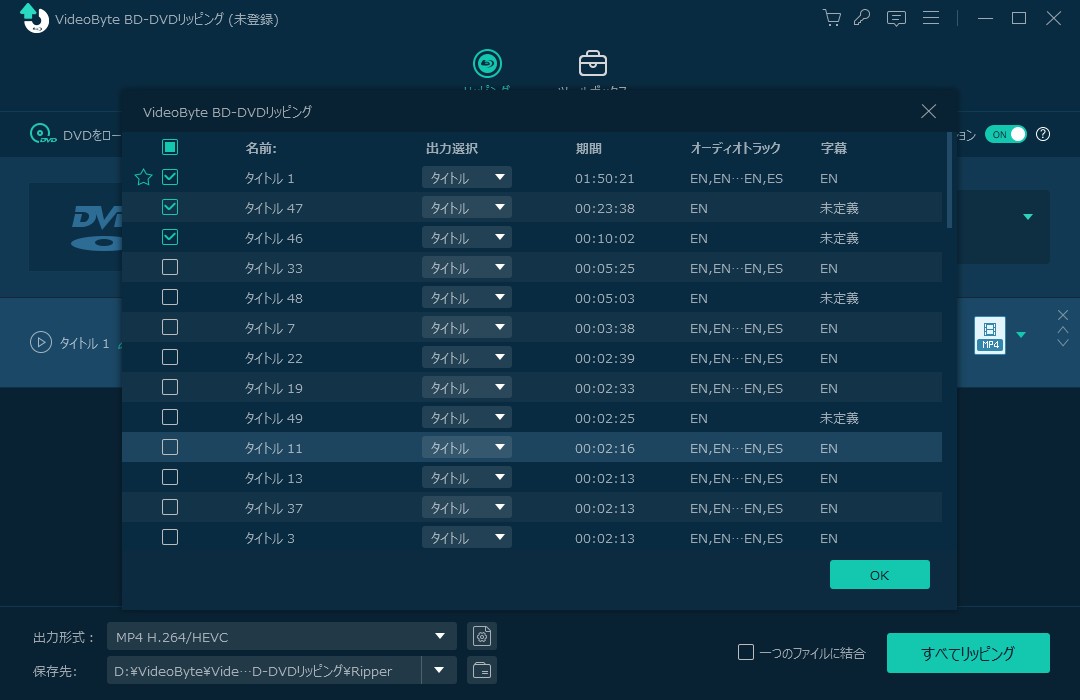Open output selection dropdown for Title 22
This screenshot has width=1080, height=700.
point(466,358)
